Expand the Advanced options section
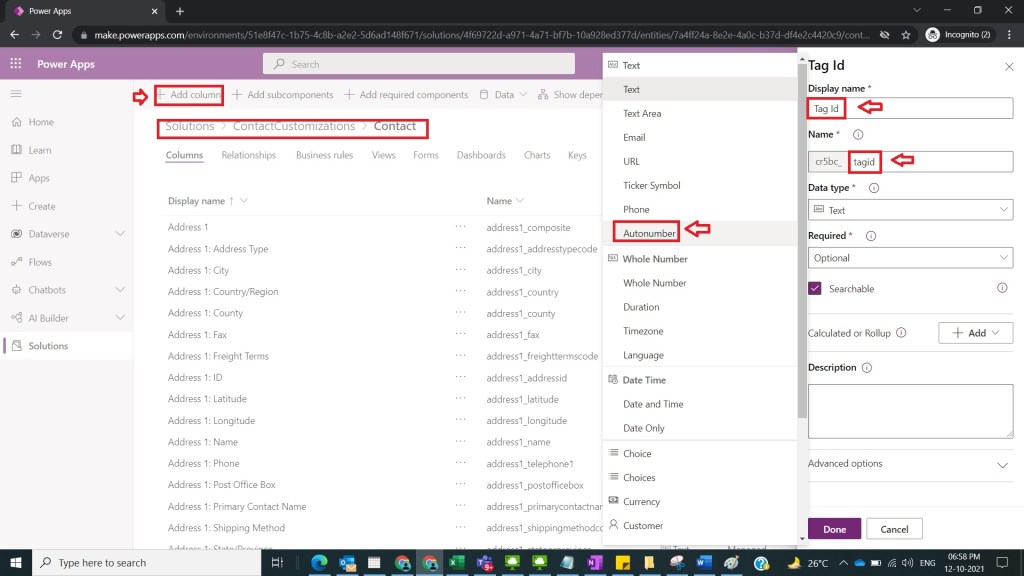This screenshot has width=1024, height=576. point(1003,465)
